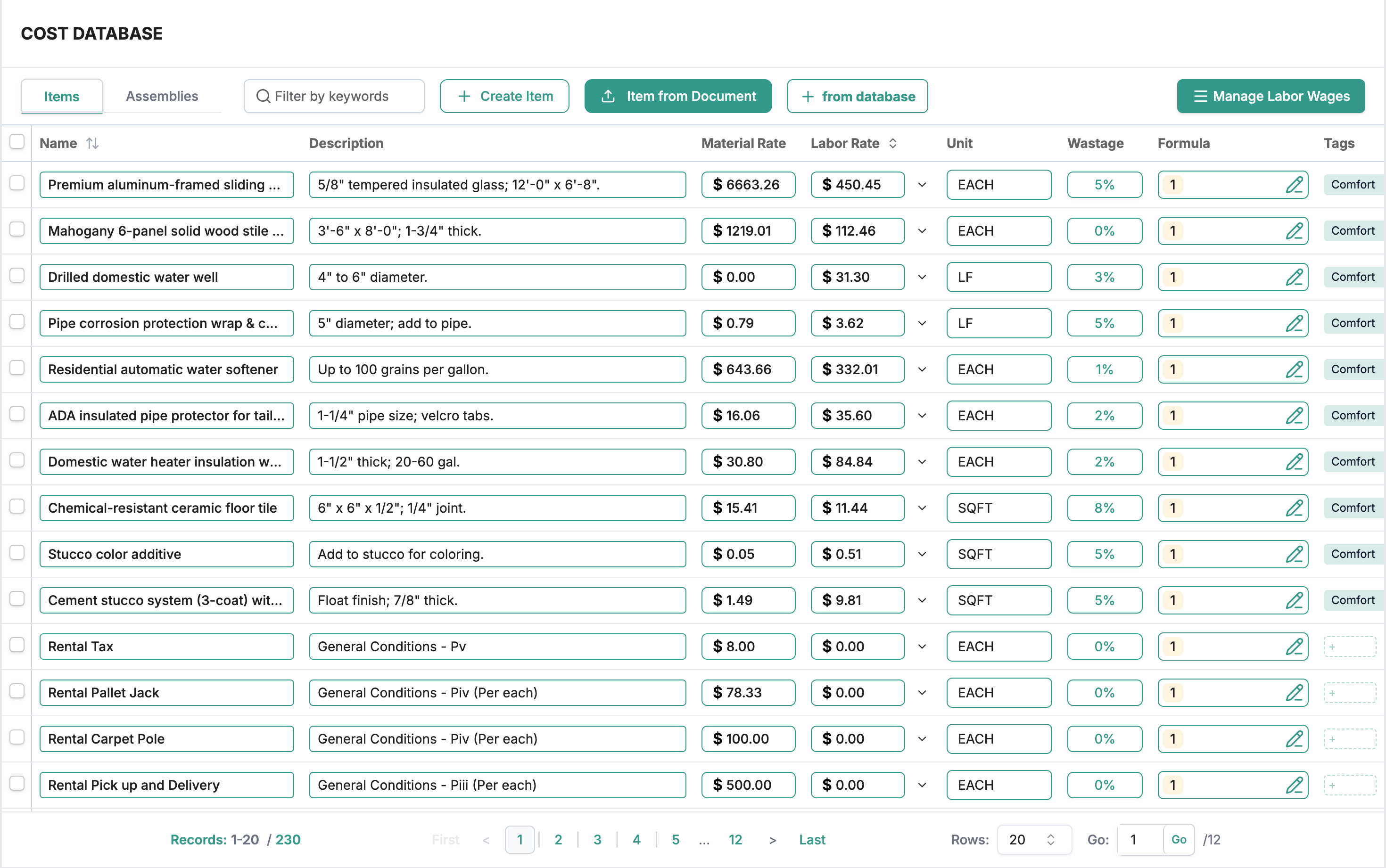
Task: Add a tag to Rental Carpet Pole row
Action: click(x=1349, y=739)
